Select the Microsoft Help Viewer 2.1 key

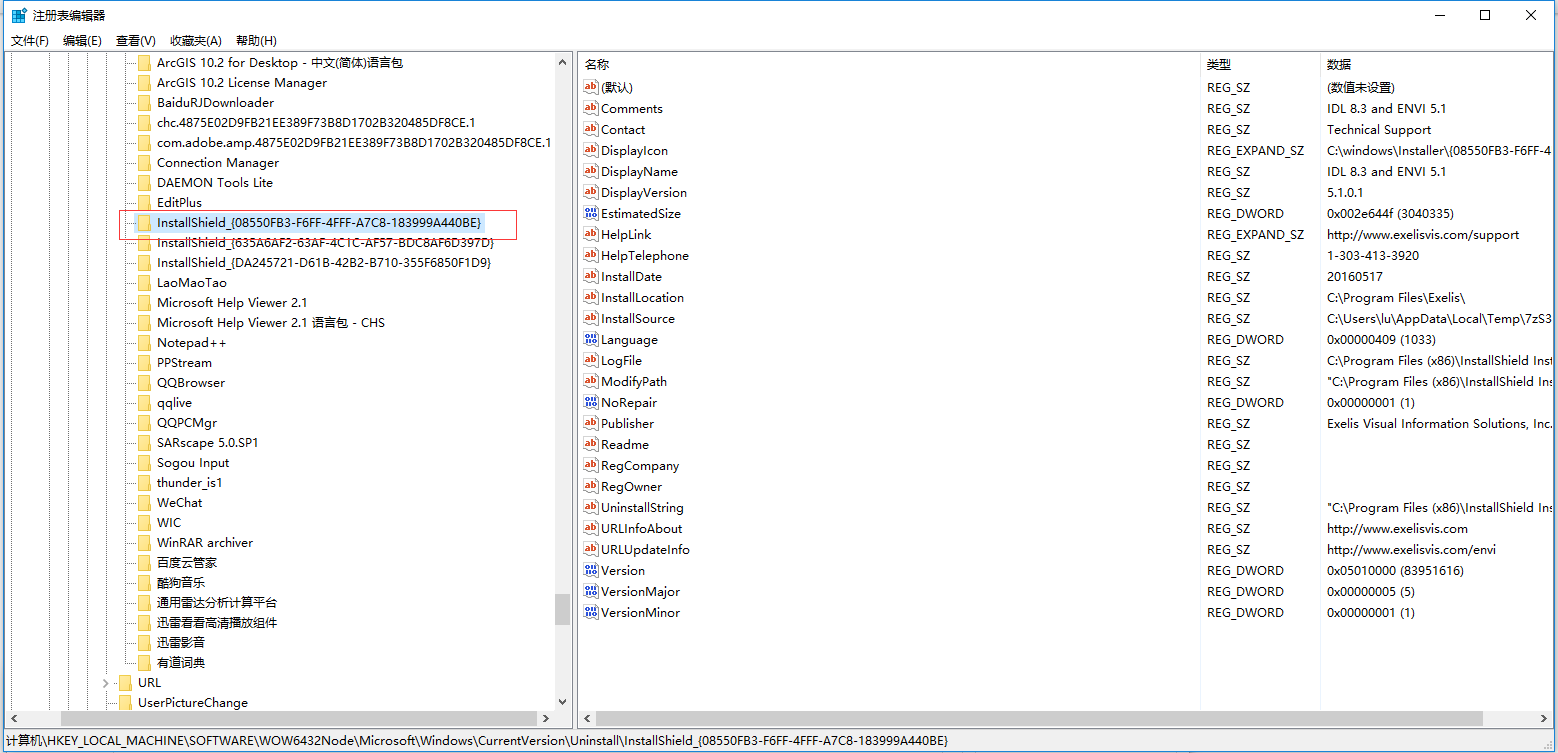(x=232, y=303)
